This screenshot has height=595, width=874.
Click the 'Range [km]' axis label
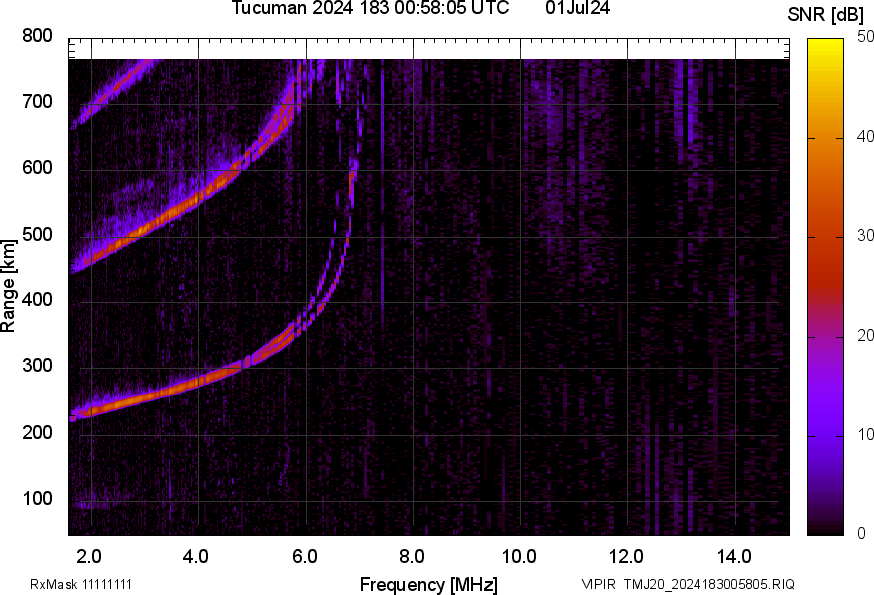click(x=8, y=287)
